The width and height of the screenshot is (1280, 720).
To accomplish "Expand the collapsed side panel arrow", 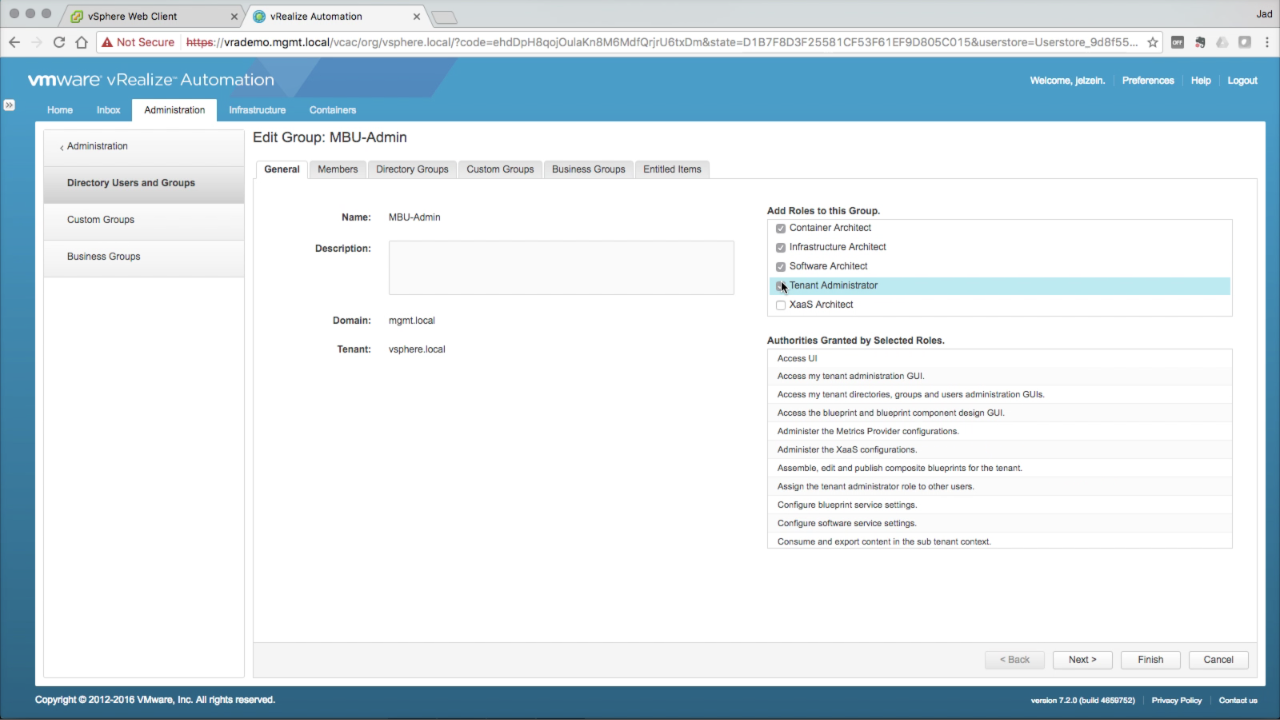I will 8,104.
